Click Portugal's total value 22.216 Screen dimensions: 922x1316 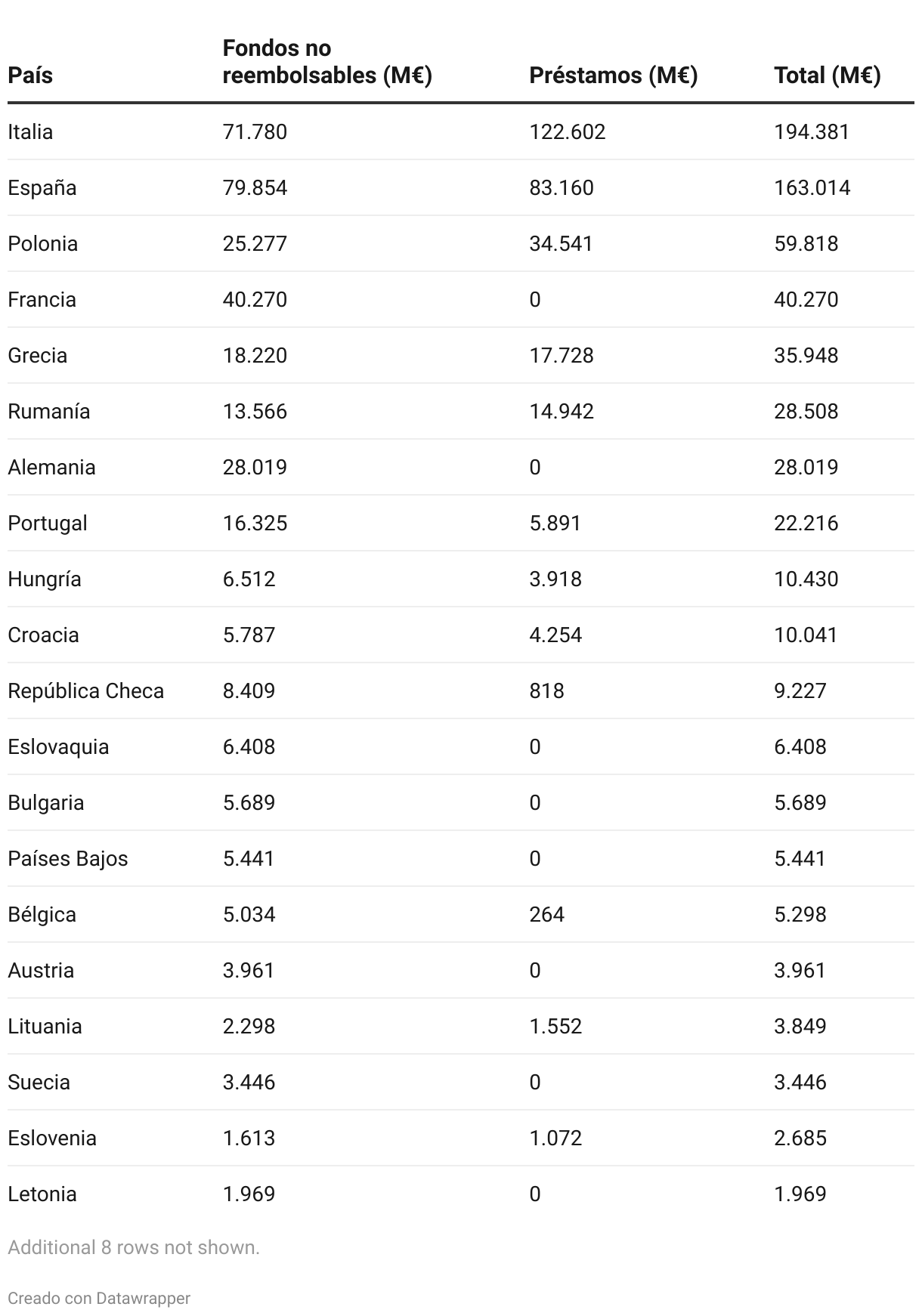(806, 524)
